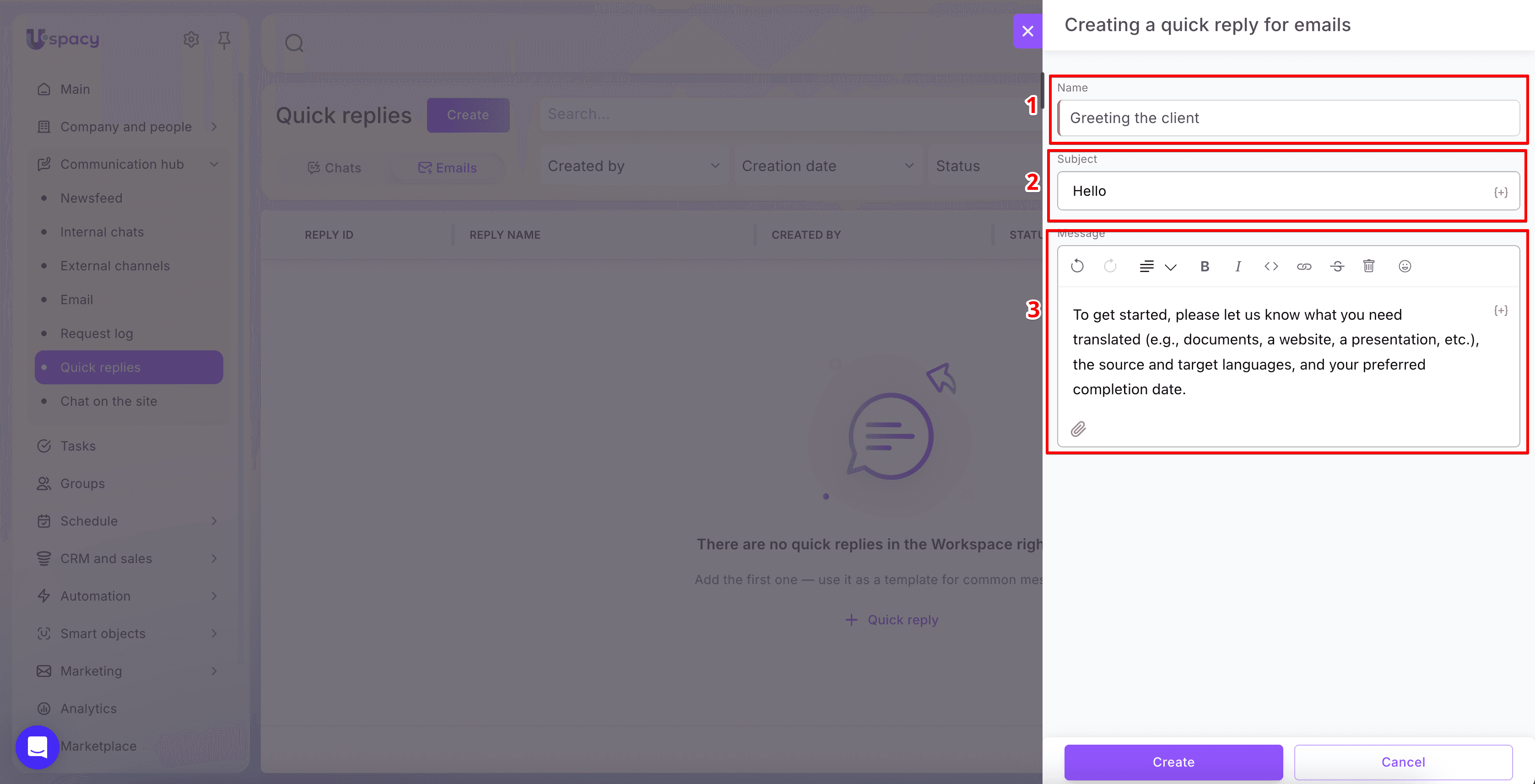This screenshot has height=784, width=1535.
Task: Click the Name field with 'Greeting the client'
Action: pyautogui.click(x=1288, y=118)
